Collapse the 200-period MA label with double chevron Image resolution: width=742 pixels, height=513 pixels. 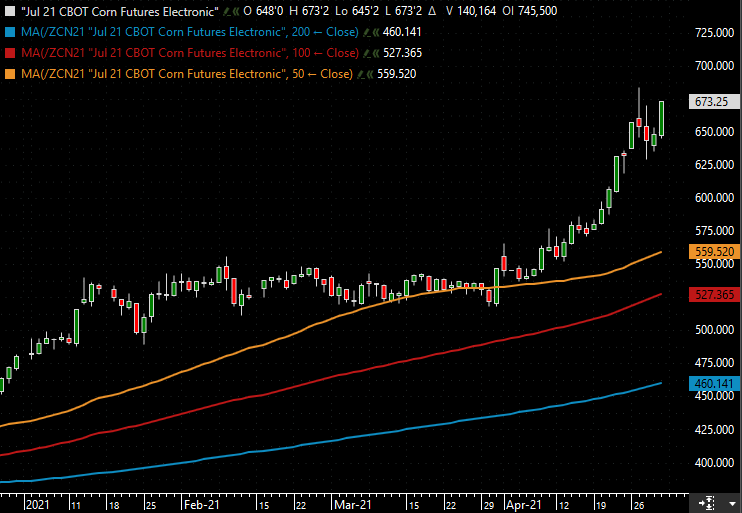pyautogui.click(x=376, y=32)
